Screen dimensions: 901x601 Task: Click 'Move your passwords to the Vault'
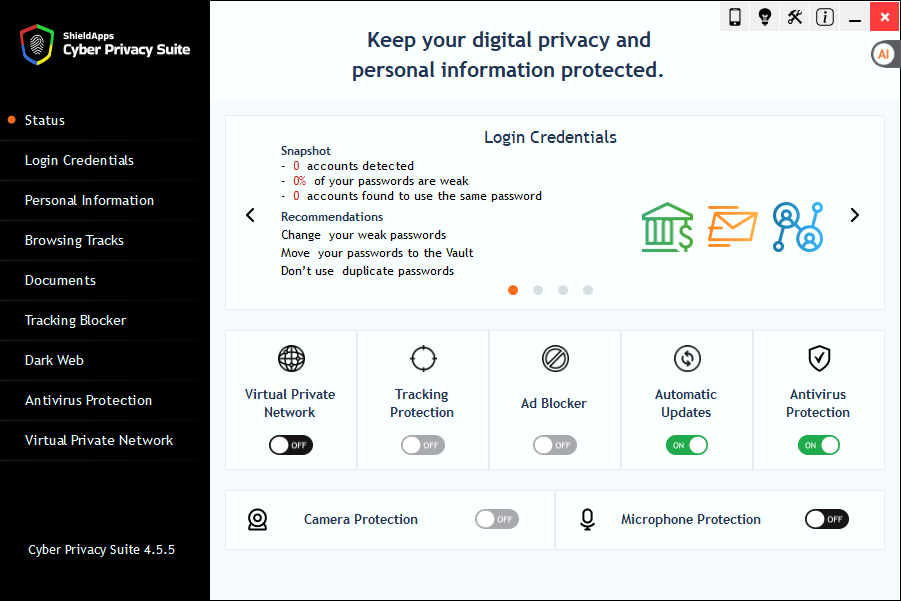[377, 253]
